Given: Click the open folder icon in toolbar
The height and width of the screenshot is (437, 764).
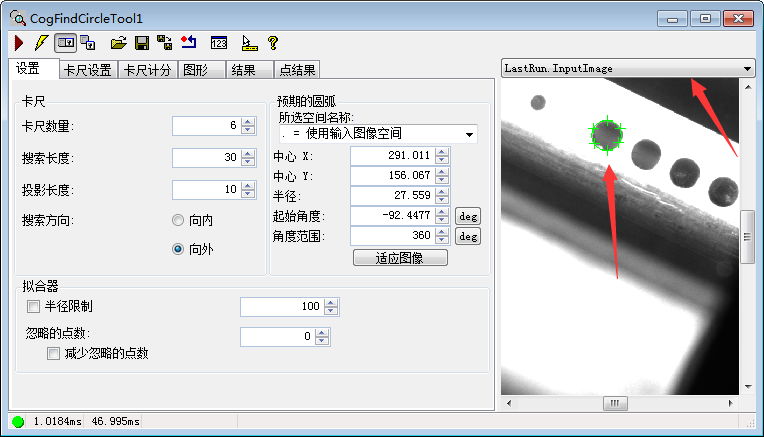Looking at the screenshot, I should coord(118,43).
